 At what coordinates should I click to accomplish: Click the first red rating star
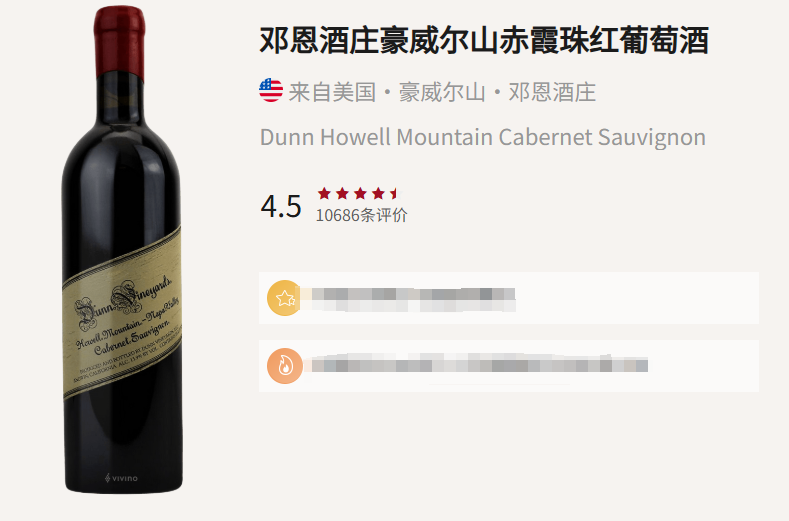[x=324, y=193]
